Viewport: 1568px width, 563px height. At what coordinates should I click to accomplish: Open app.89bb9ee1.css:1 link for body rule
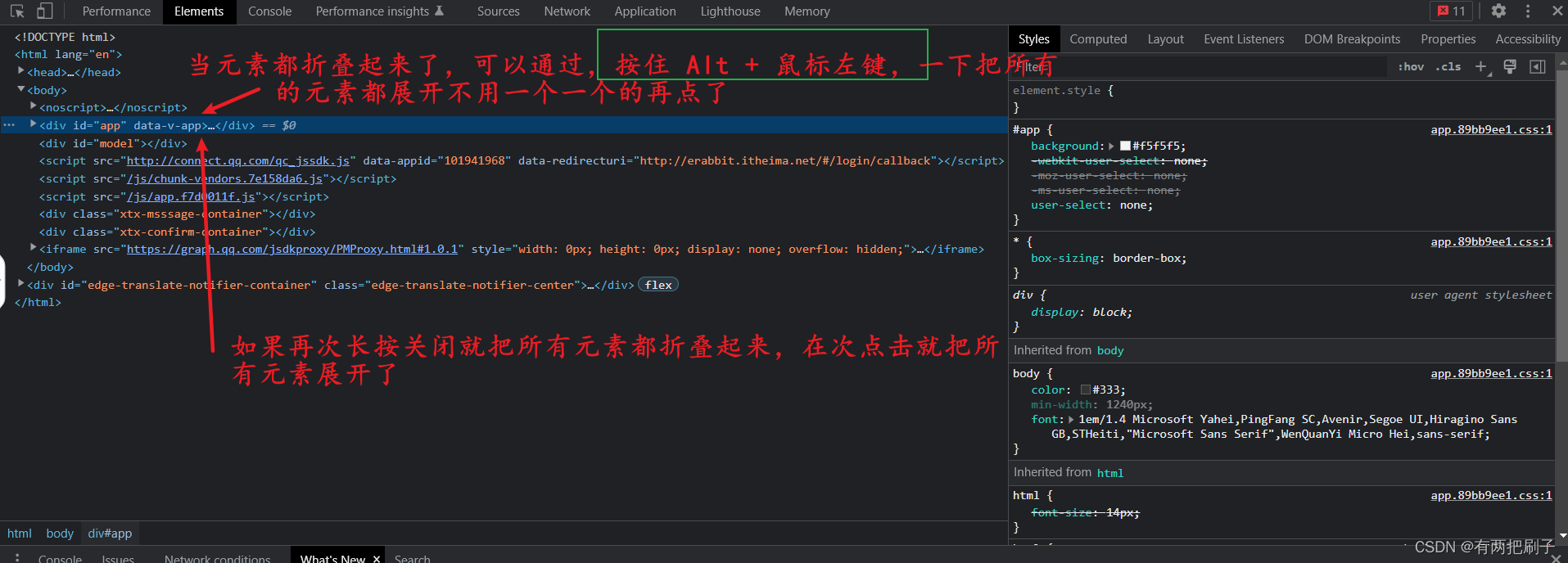click(x=1491, y=373)
